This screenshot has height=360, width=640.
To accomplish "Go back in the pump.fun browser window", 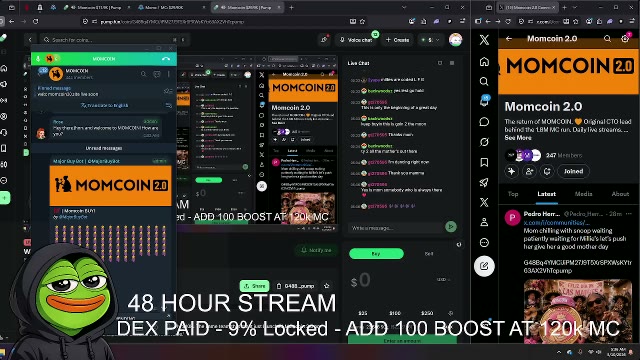I will pyautogui.click(x=11, y=21).
